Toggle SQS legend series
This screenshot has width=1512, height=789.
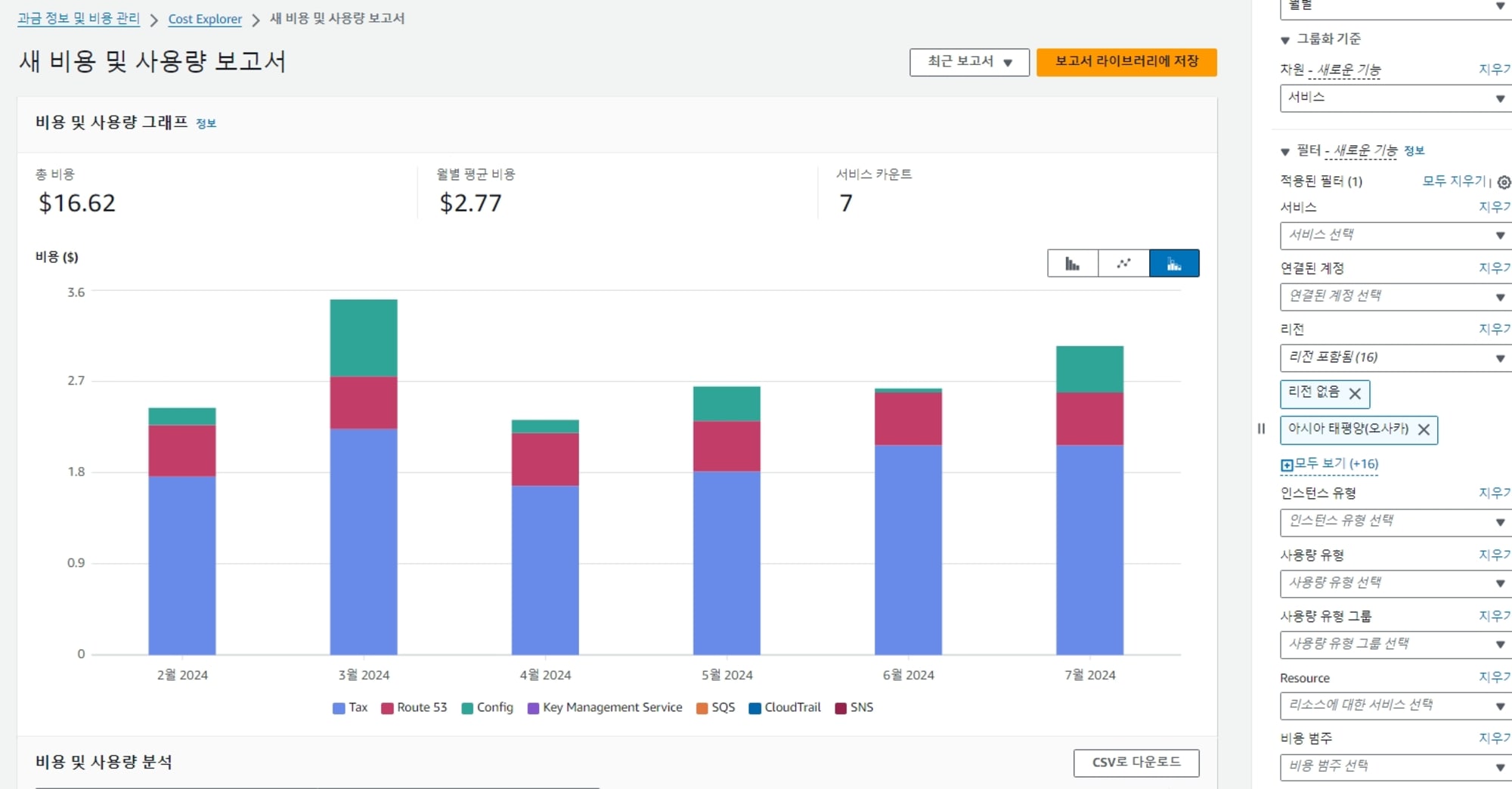tap(715, 707)
